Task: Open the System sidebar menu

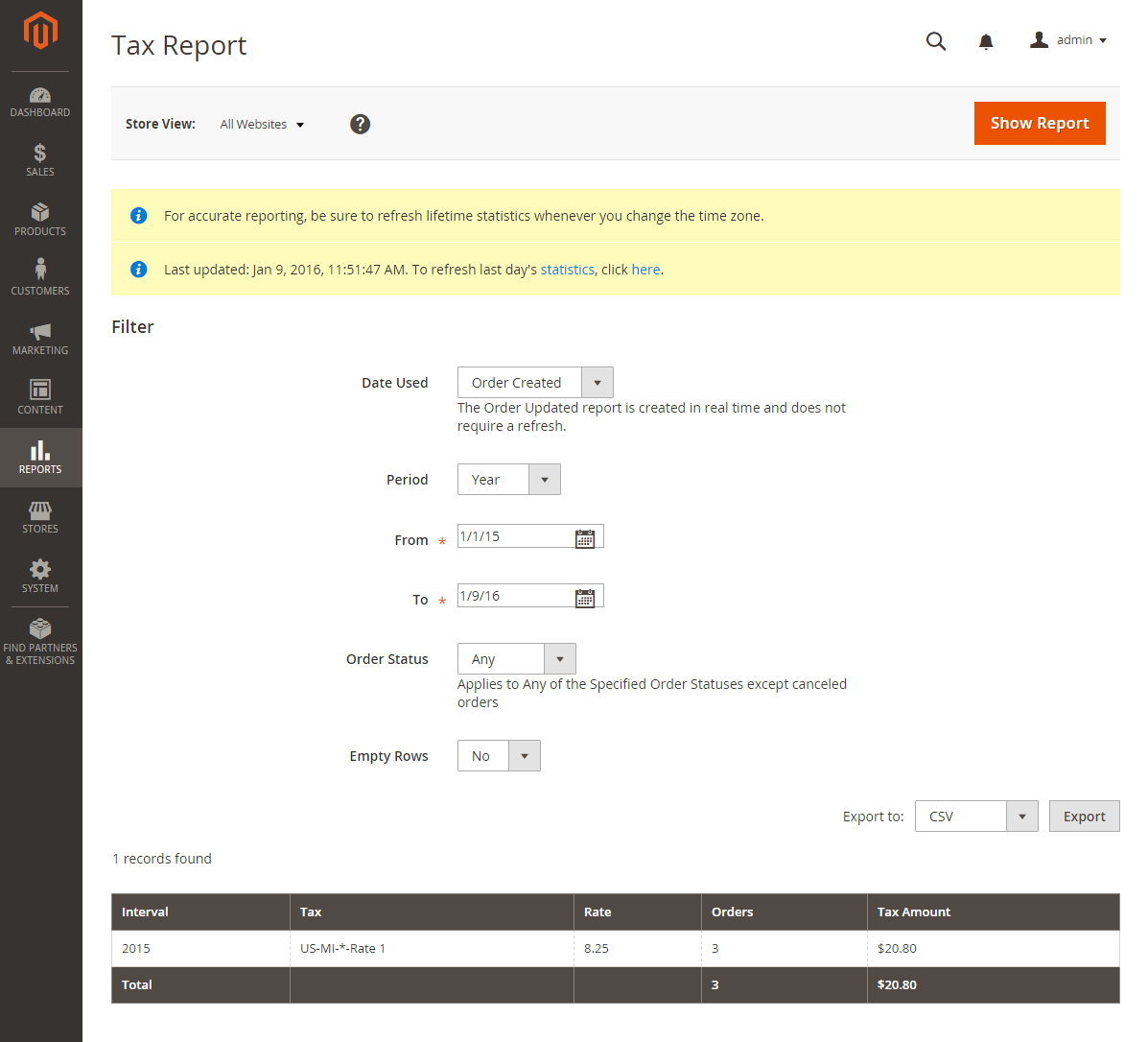Action: coord(40,577)
